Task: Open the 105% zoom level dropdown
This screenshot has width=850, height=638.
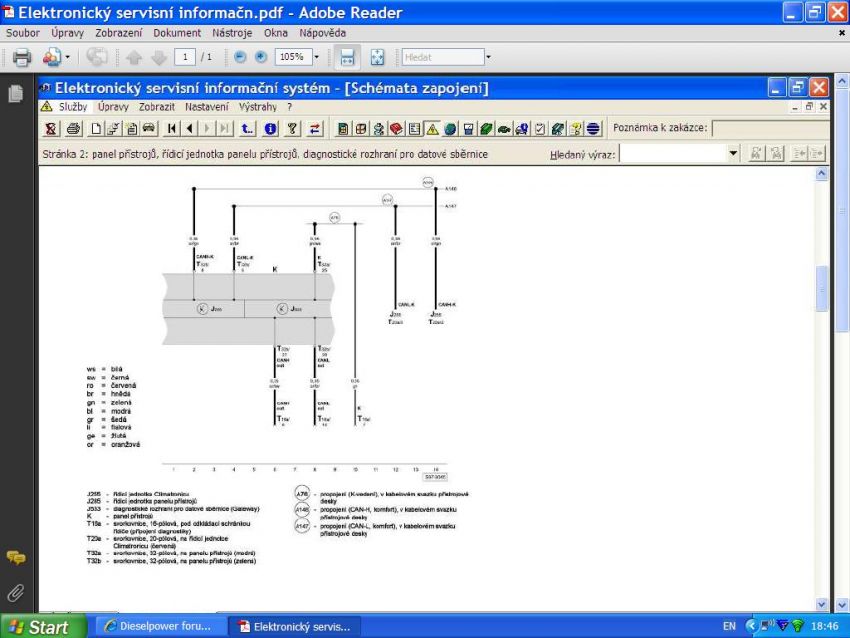Action: [x=318, y=57]
